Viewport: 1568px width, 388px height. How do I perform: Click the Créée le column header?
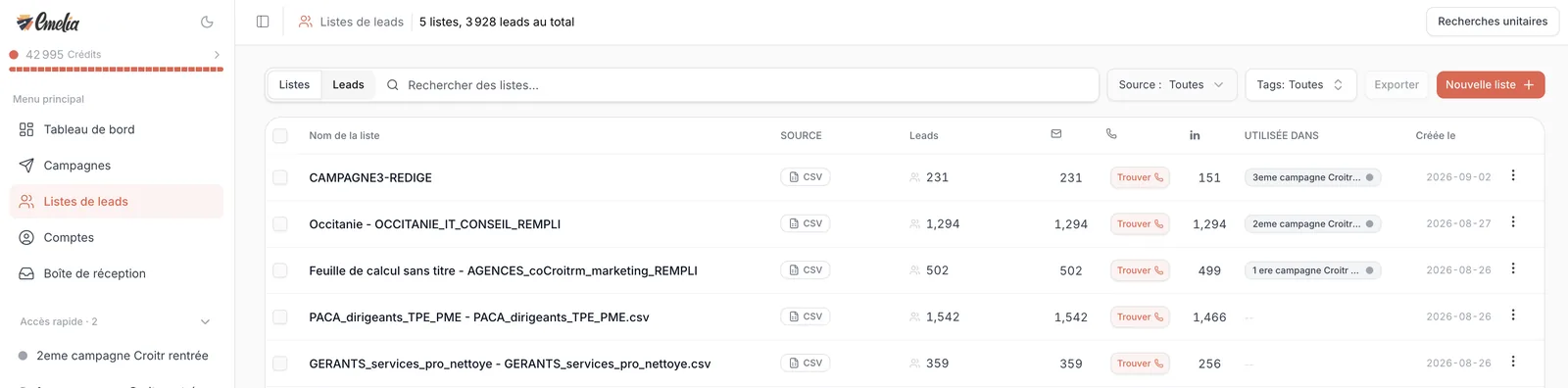[1436, 136]
